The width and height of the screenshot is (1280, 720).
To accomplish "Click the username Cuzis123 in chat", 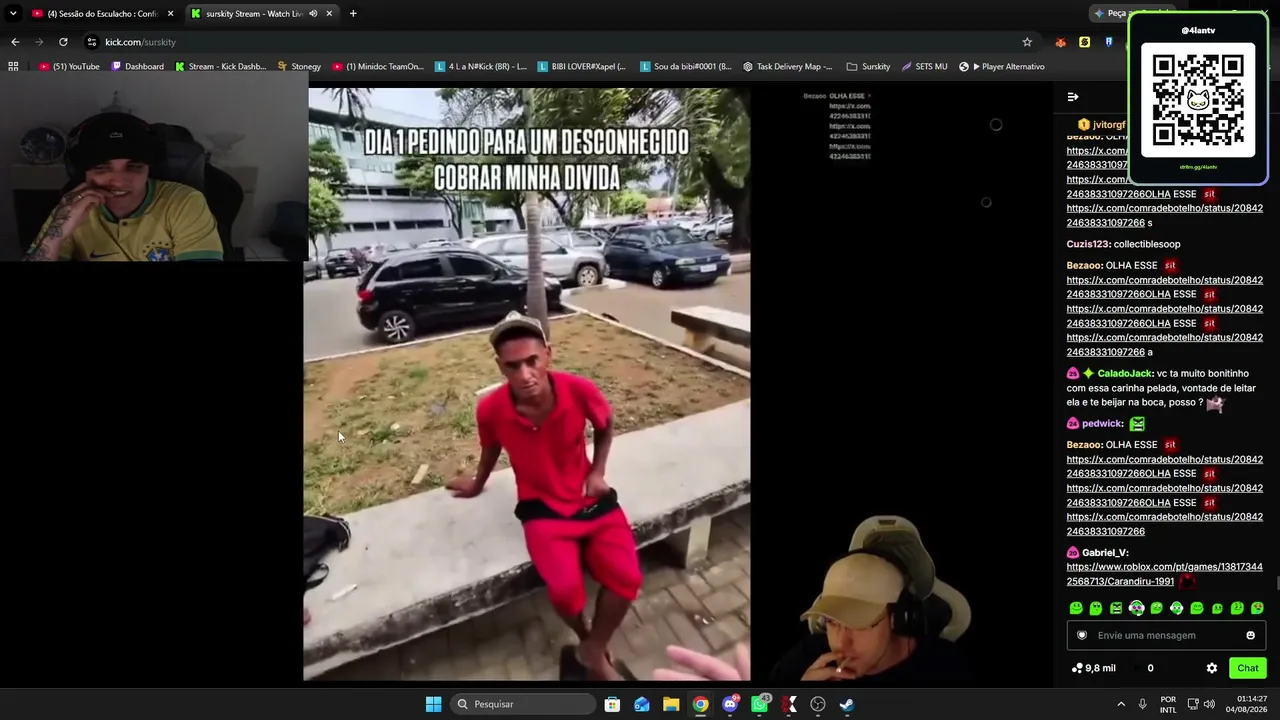I will [1088, 244].
